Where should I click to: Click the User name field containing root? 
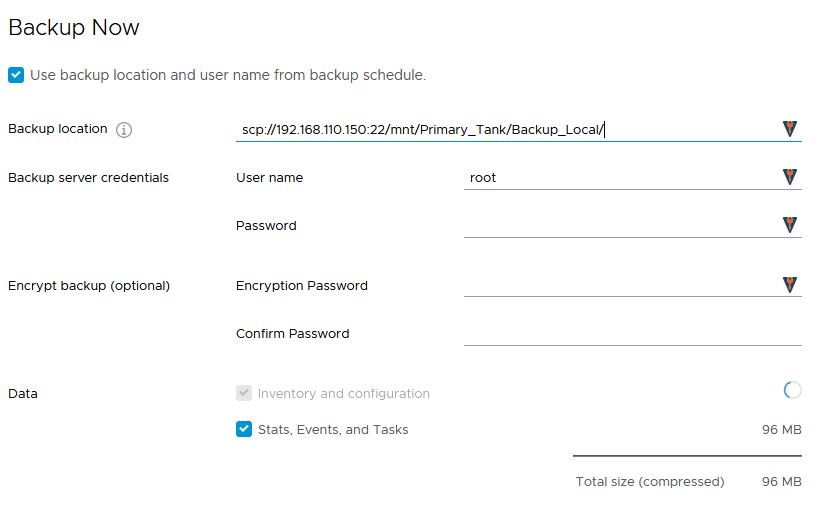click(x=620, y=178)
